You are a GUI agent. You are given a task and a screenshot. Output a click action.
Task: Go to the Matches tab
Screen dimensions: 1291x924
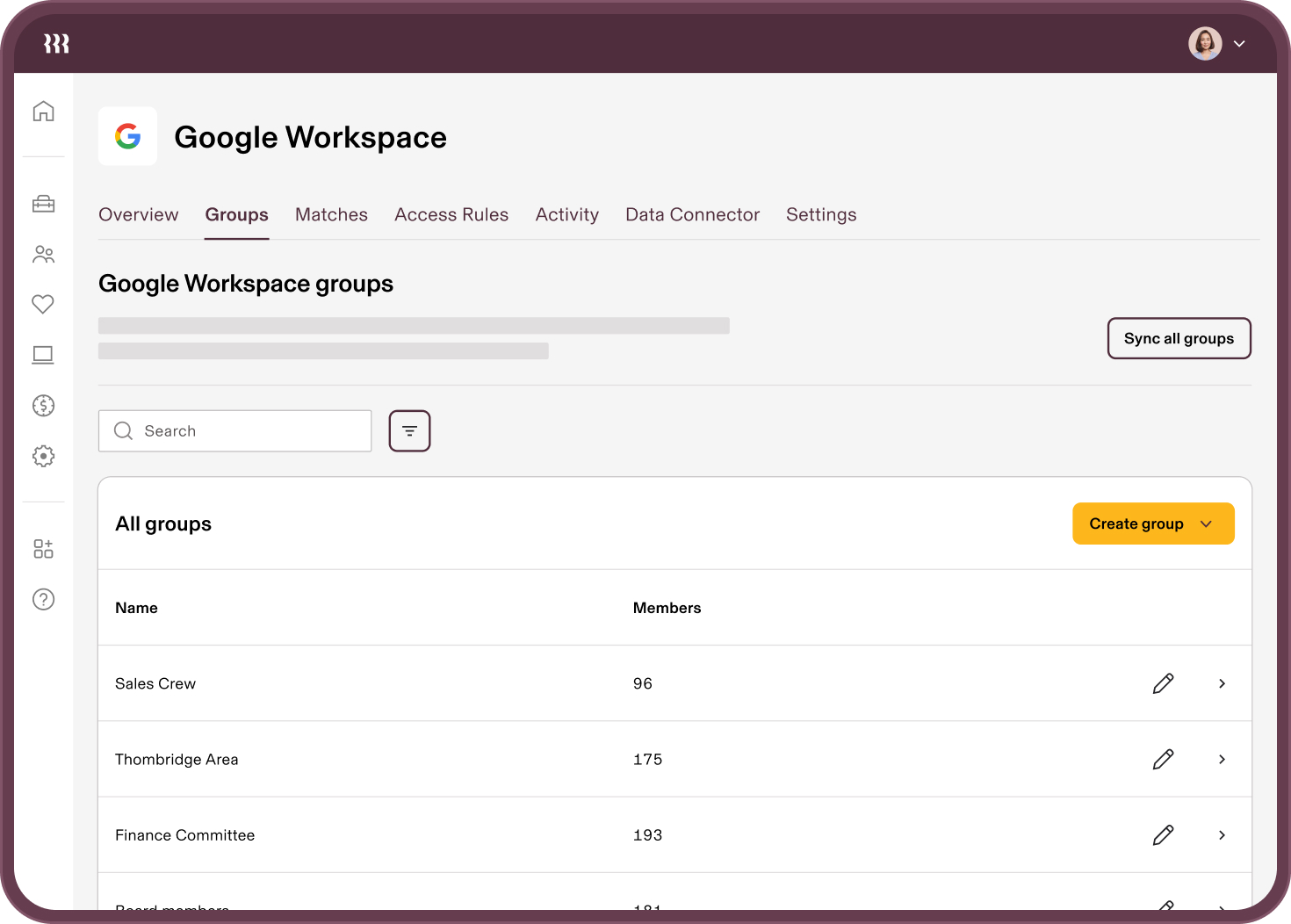[331, 215]
